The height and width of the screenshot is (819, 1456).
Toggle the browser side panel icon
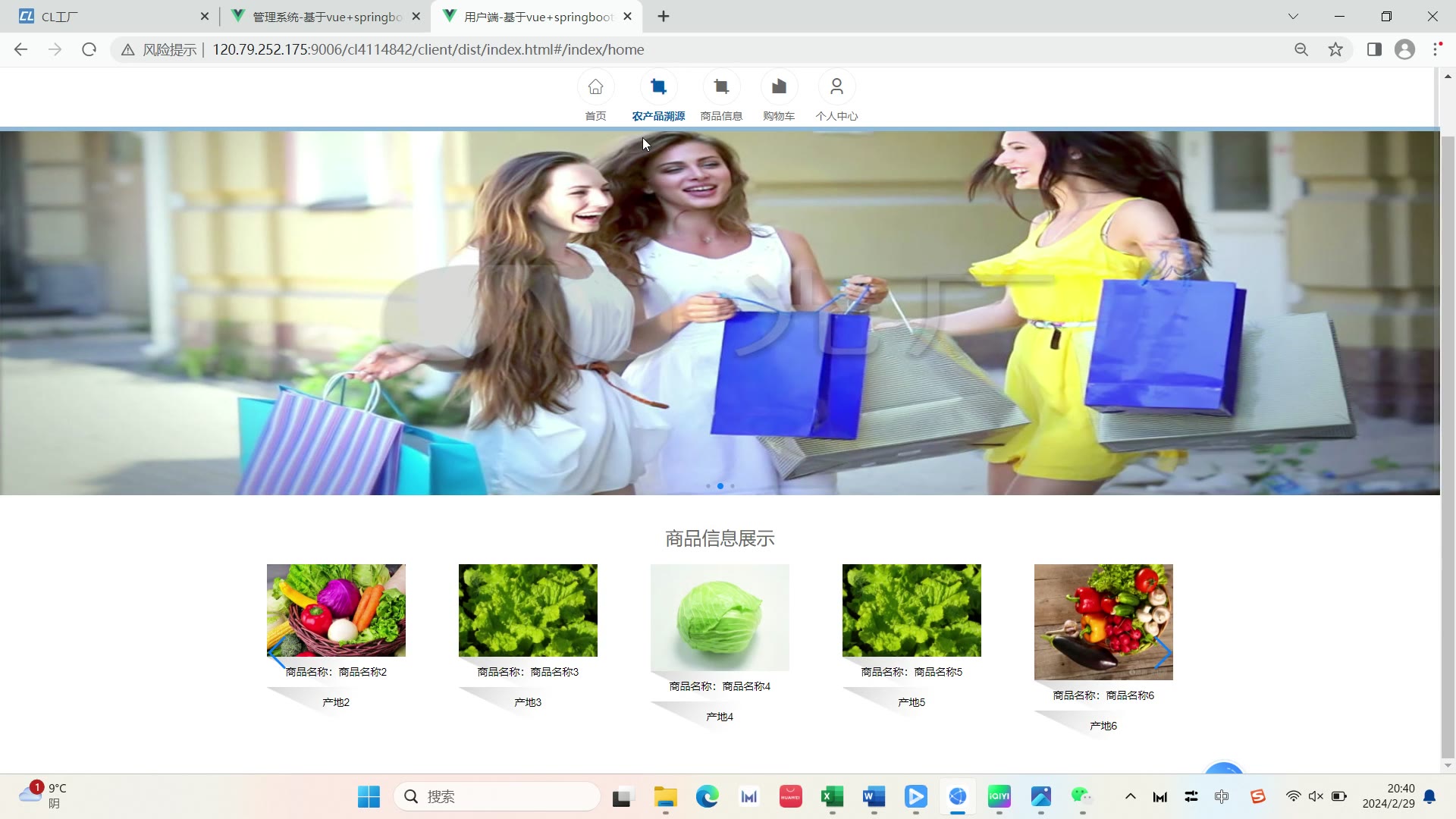tap(1374, 50)
